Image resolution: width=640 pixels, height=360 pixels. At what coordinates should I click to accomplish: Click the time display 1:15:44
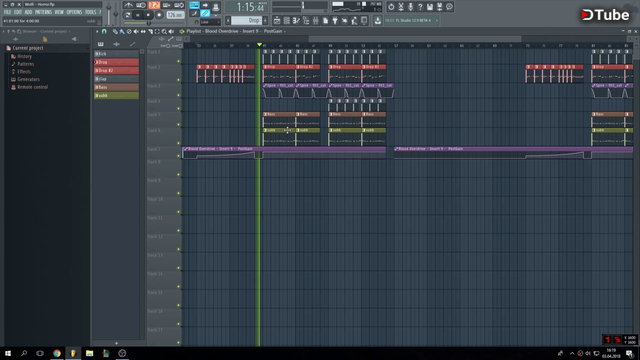click(247, 7)
